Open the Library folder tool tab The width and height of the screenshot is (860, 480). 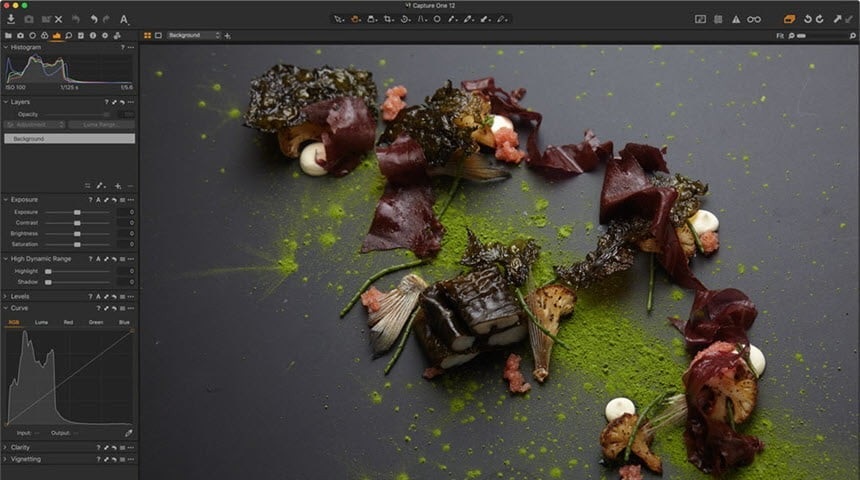[x=8, y=36]
